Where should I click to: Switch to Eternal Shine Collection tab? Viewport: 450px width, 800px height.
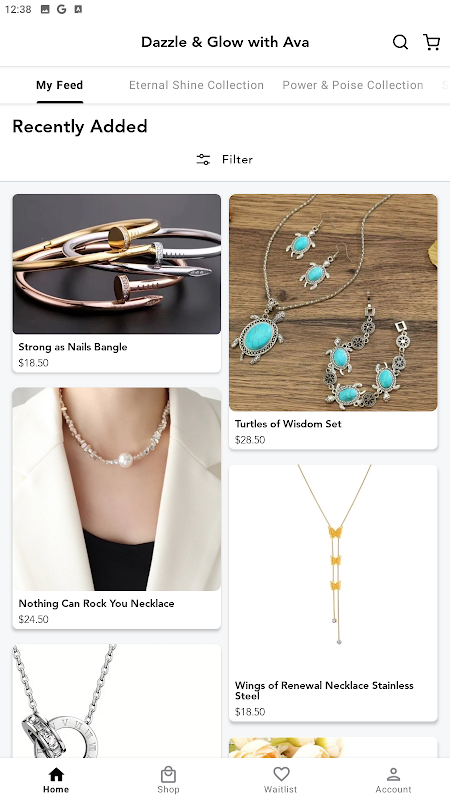tap(196, 85)
